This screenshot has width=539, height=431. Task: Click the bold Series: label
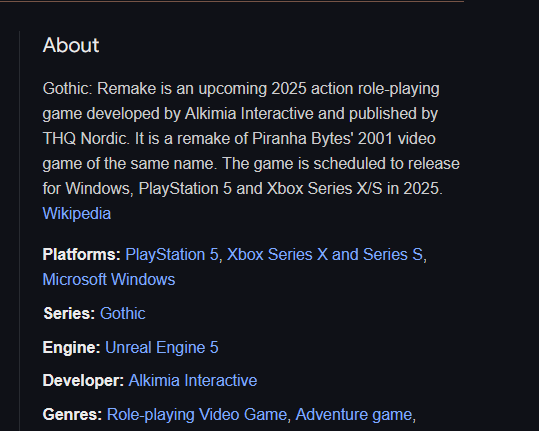click(69, 313)
